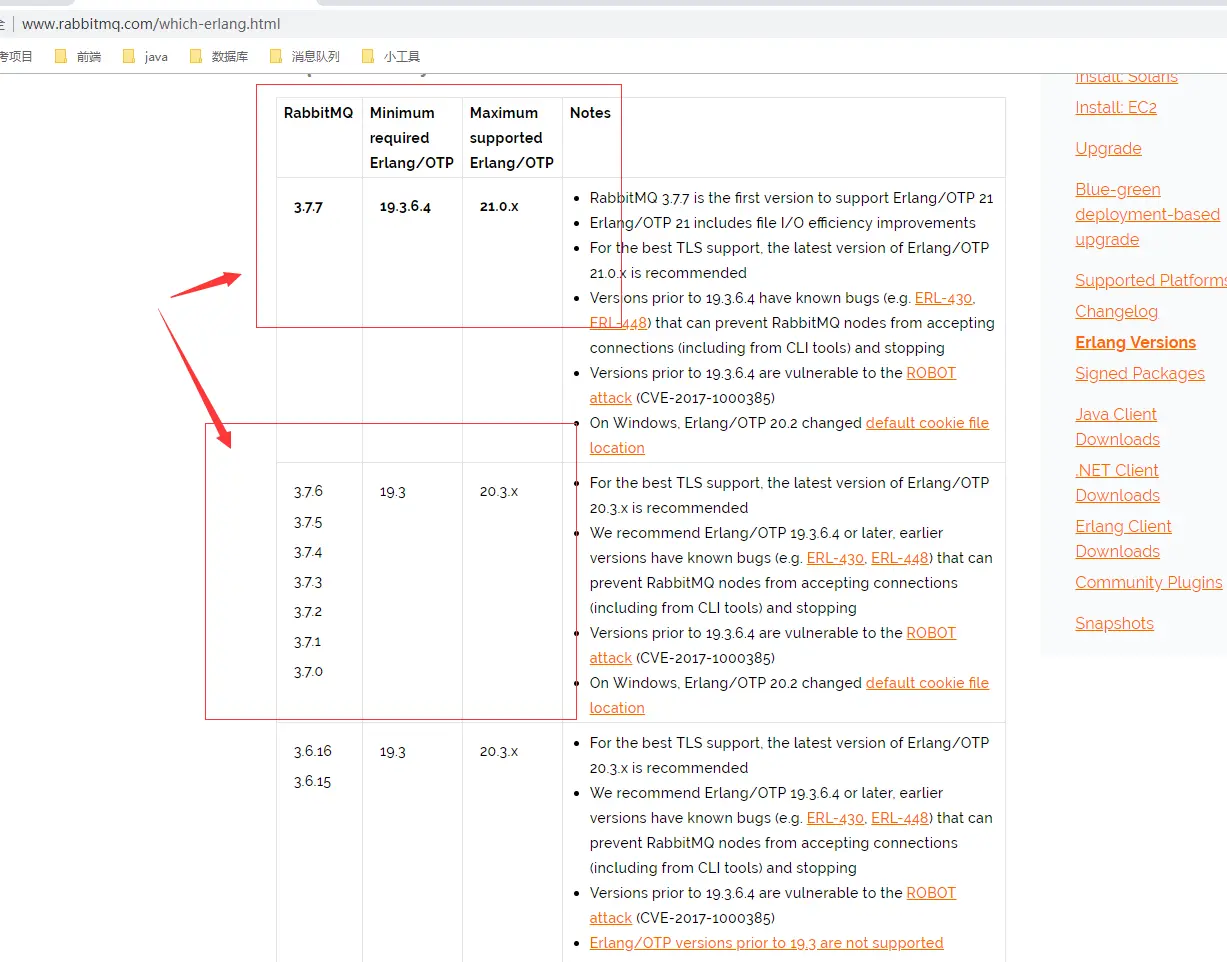Select version 3.7.6 in the table
Viewport: 1227px width, 962px height.
[308, 492]
